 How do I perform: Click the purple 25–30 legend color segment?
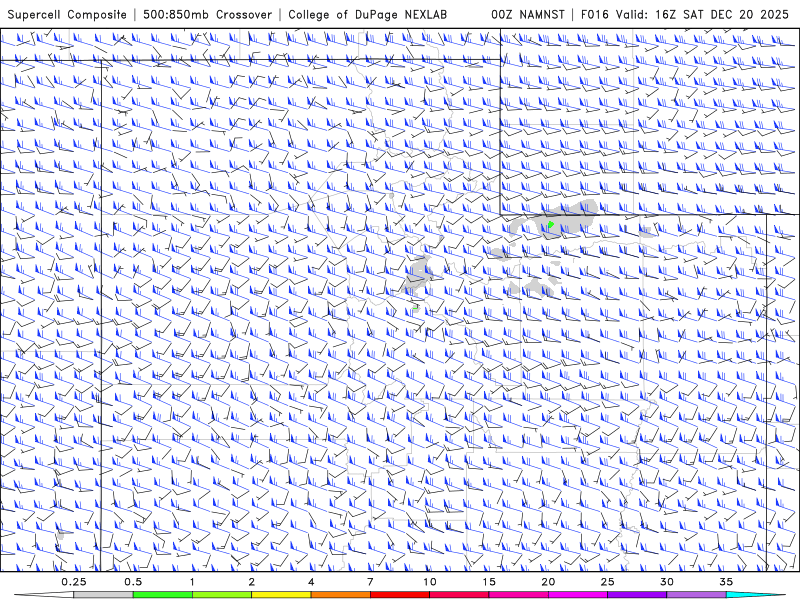point(637,595)
